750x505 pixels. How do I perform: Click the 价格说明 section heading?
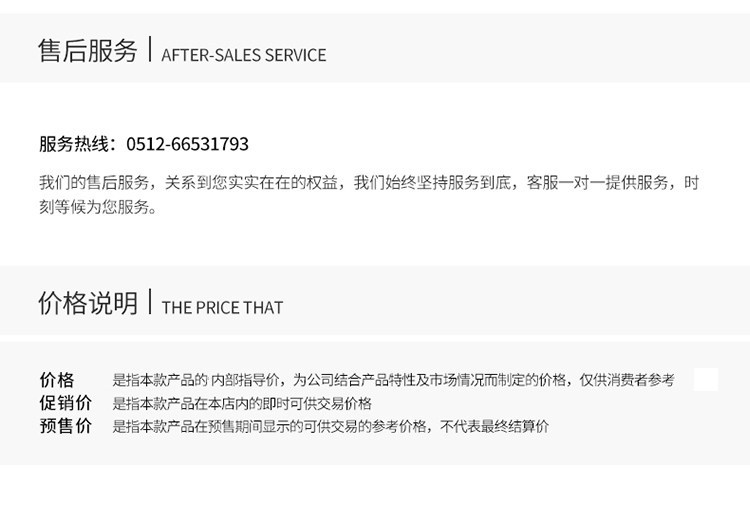pyautogui.click(x=87, y=304)
